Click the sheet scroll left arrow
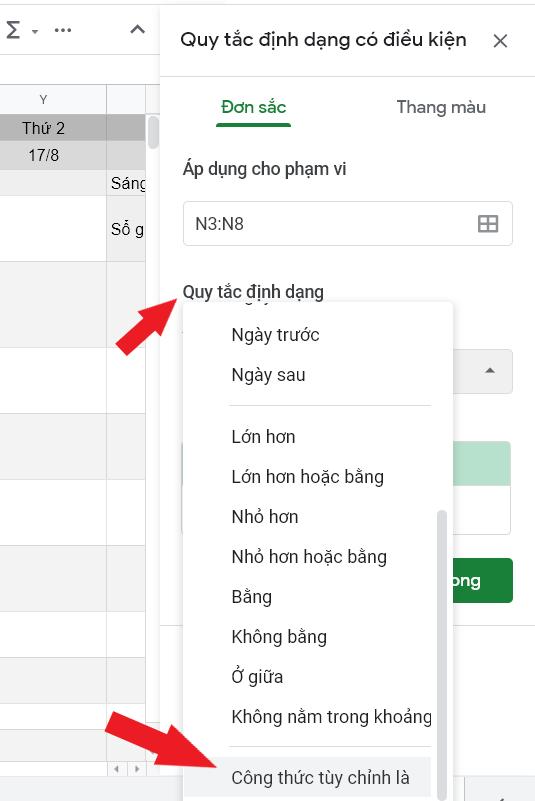The height and width of the screenshot is (801, 535). (x=117, y=769)
